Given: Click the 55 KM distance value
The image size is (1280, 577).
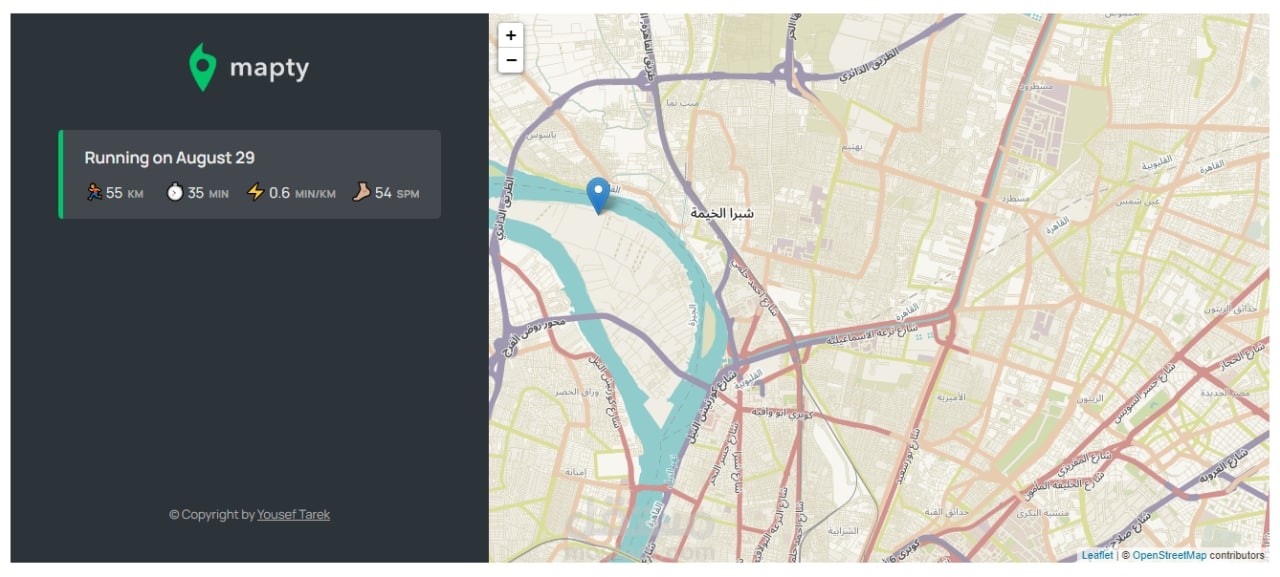Looking at the screenshot, I should [x=124, y=193].
